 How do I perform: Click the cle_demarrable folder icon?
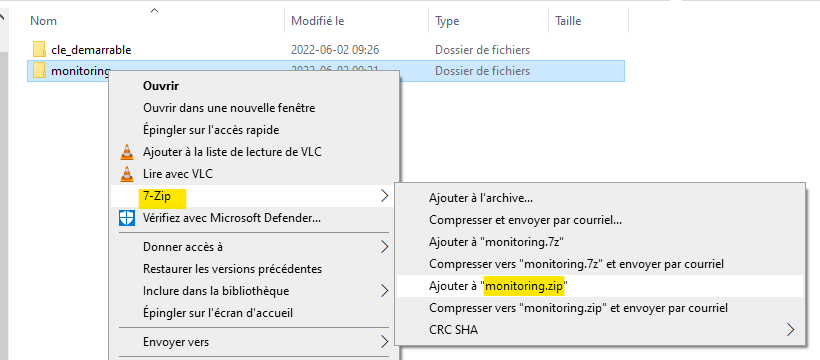(x=39, y=50)
